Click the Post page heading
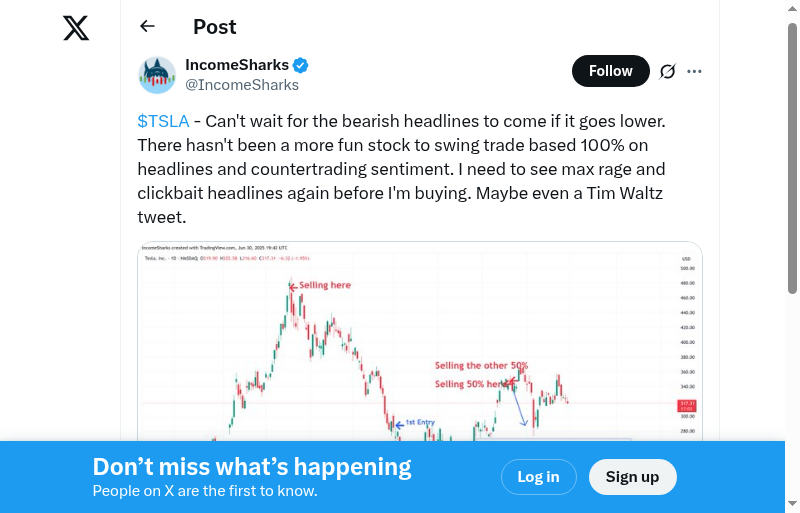 click(x=215, y=27)
